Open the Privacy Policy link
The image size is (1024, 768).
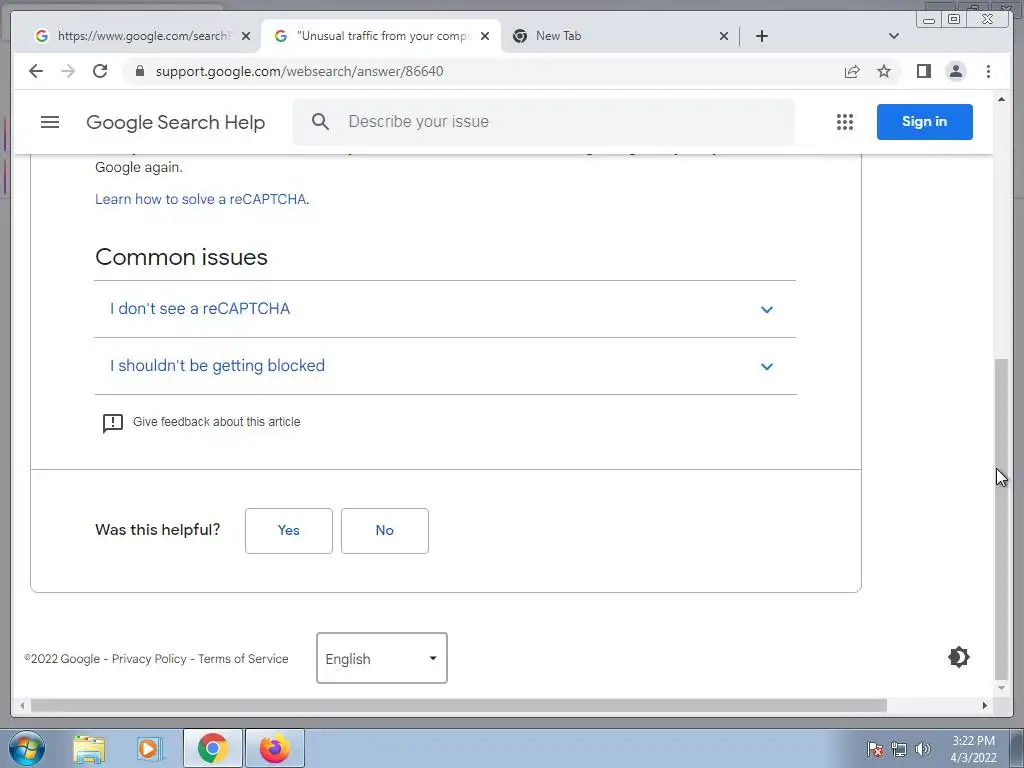tap(149, 659)
